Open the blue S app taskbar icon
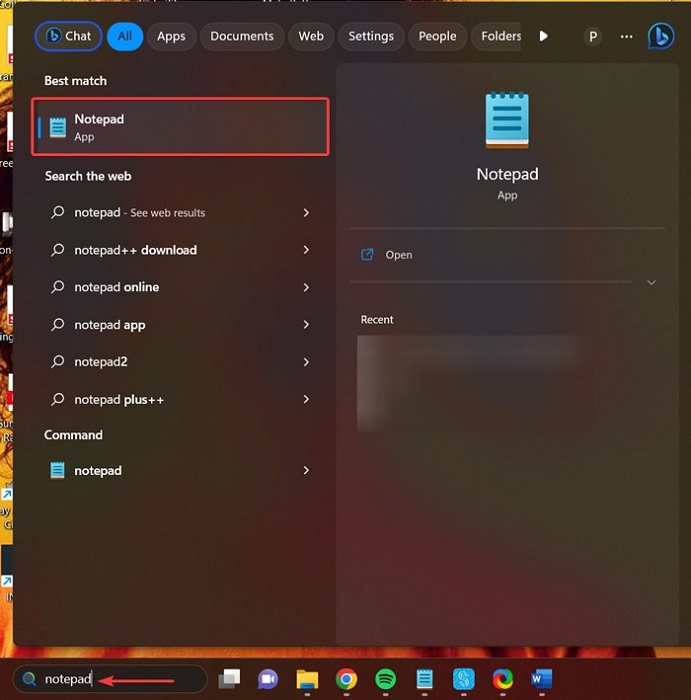 click(x=463, y=679)
